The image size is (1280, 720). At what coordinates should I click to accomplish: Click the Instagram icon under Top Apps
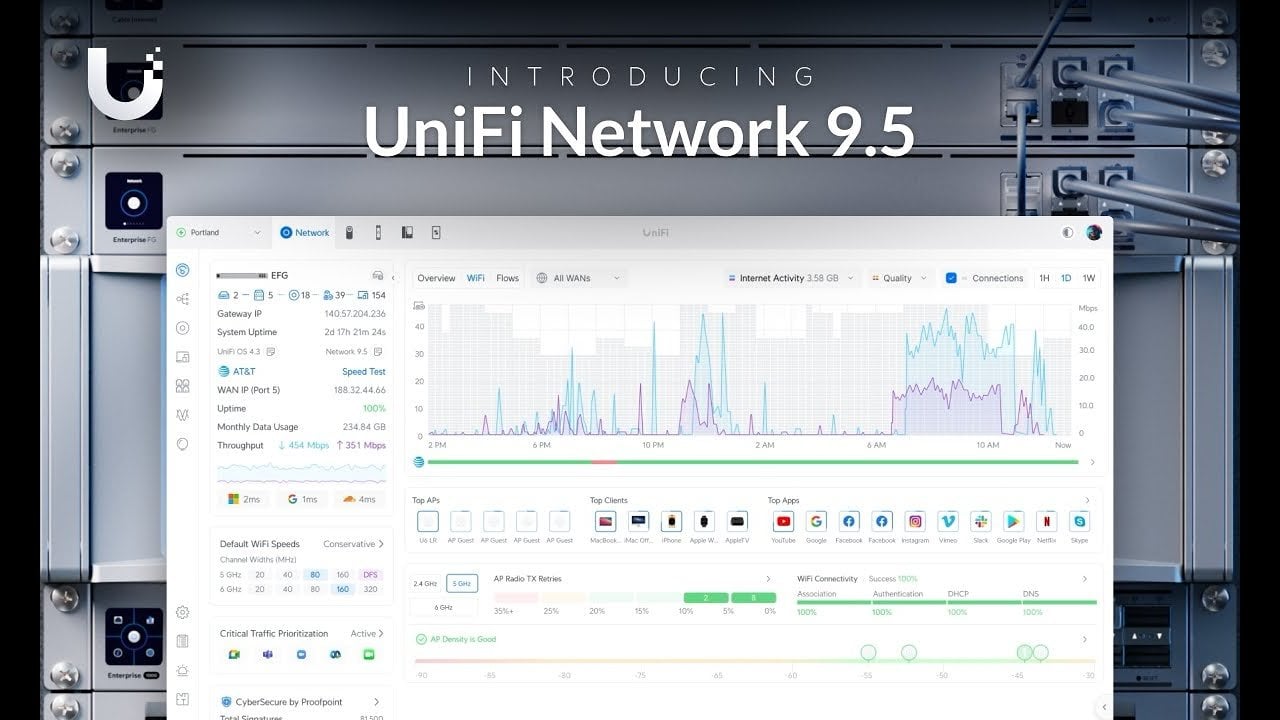tap(914, 521)
